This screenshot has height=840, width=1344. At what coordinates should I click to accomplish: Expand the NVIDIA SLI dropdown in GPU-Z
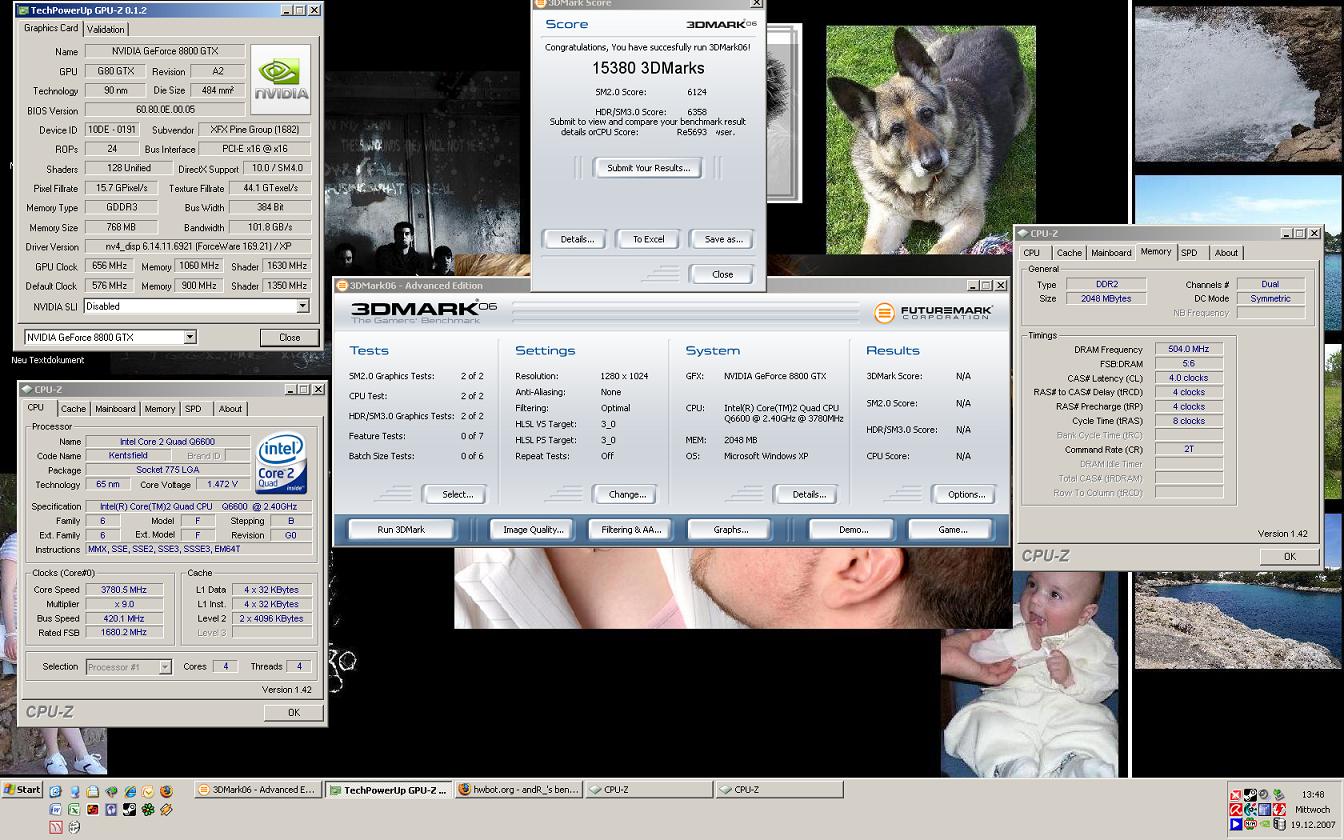click(302, 306)
